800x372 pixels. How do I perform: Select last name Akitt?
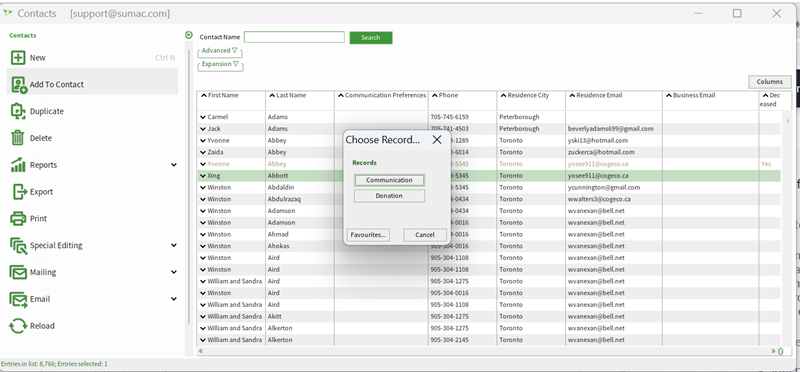(274, 317)
